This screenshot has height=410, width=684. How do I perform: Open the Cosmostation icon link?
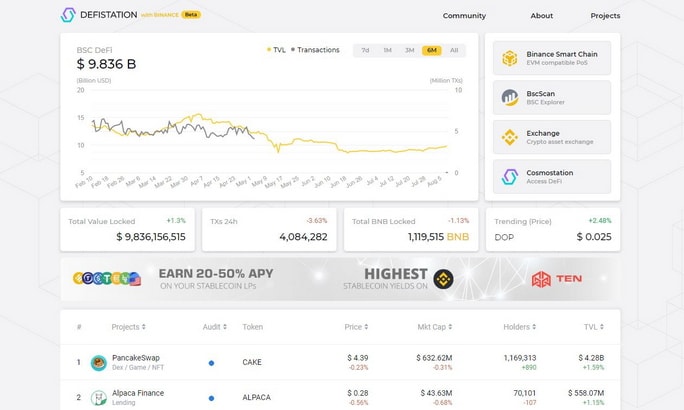coord(510,177)
